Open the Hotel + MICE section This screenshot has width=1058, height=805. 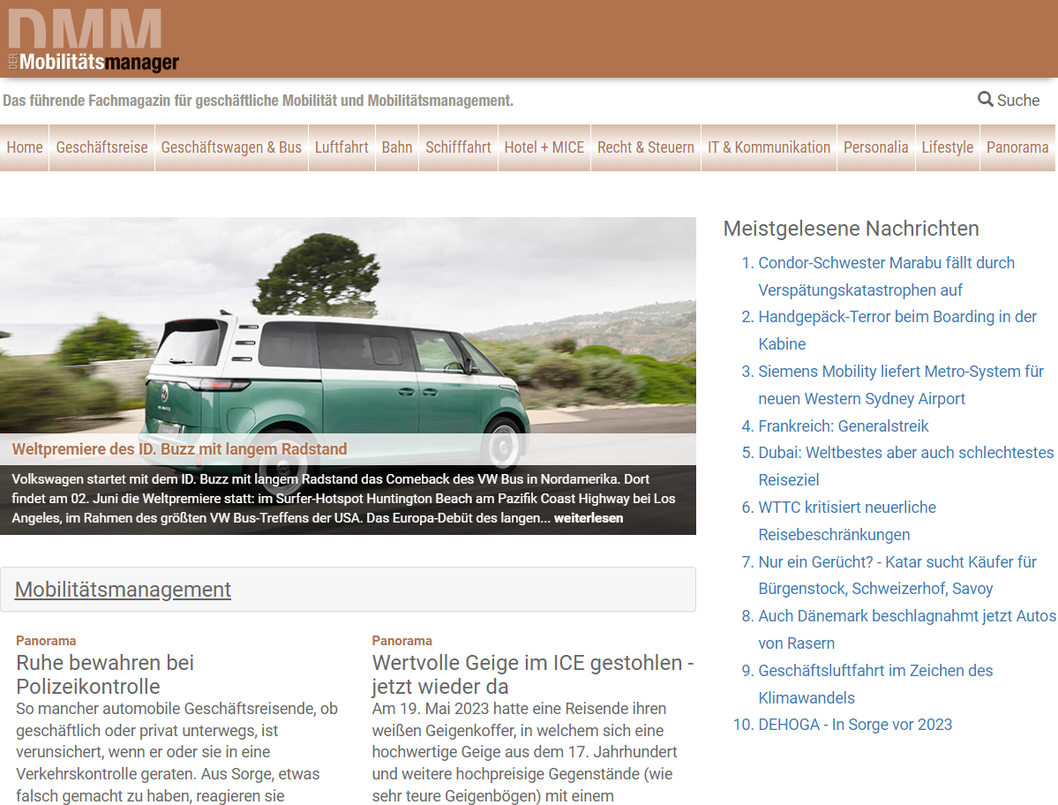(x=545, y=147)
